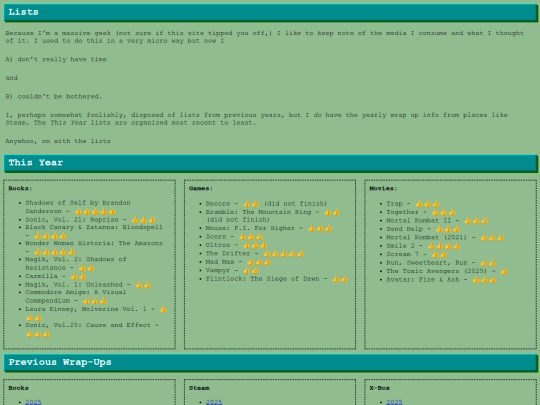Click the Books: label in This Year
Screen dimensions: 540x405
click(x=20, y=188)
